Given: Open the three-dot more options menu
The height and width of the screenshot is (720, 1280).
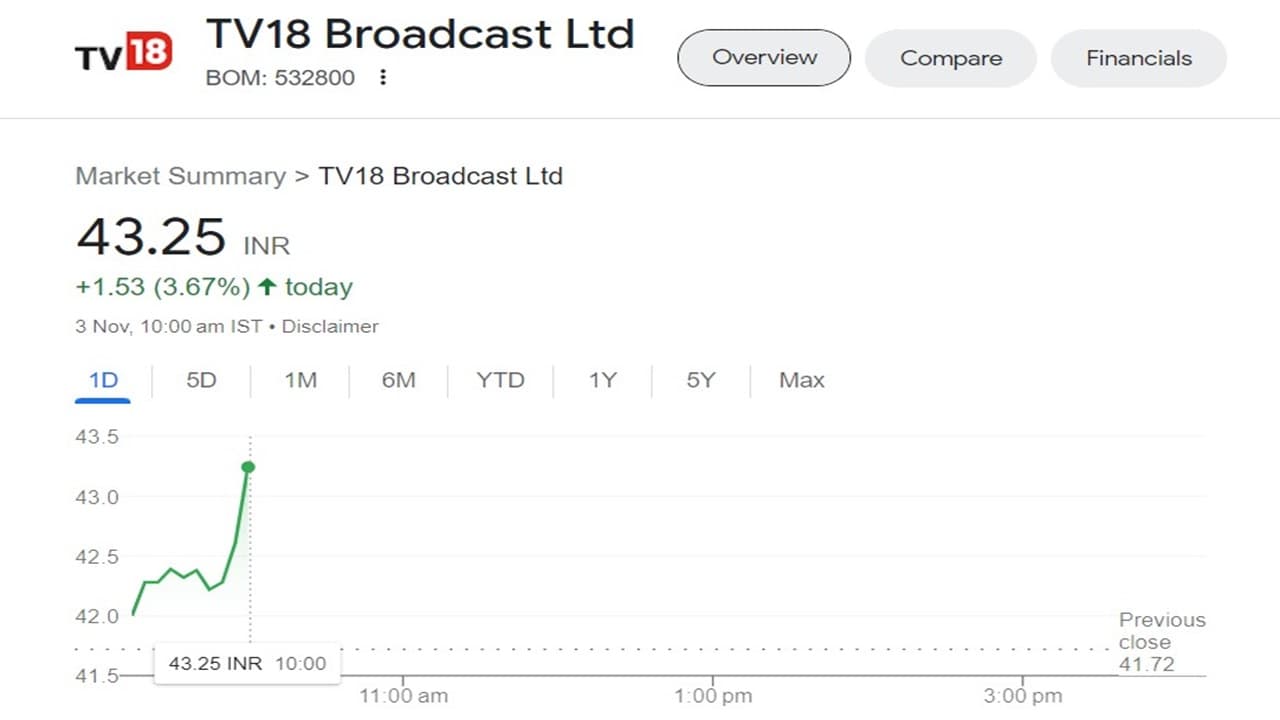Looking at the screenshot, I should [x=382, y=77].
